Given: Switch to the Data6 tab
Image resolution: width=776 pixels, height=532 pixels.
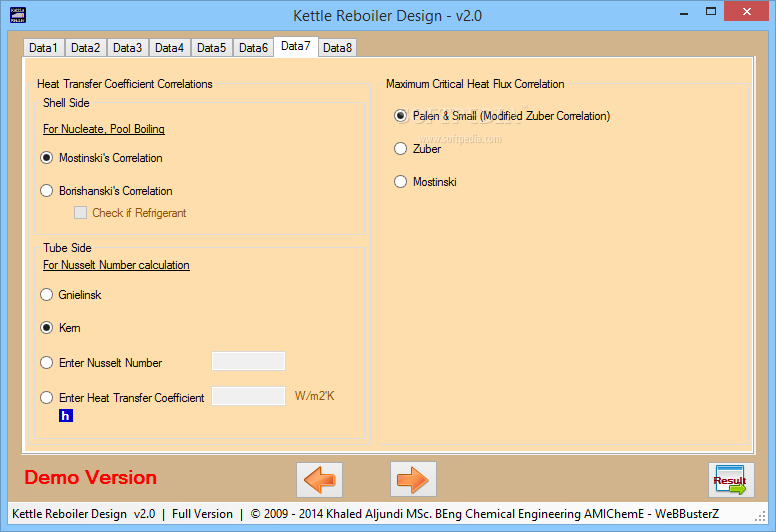Looking at the screenshot, I should (x=253, y=48).
